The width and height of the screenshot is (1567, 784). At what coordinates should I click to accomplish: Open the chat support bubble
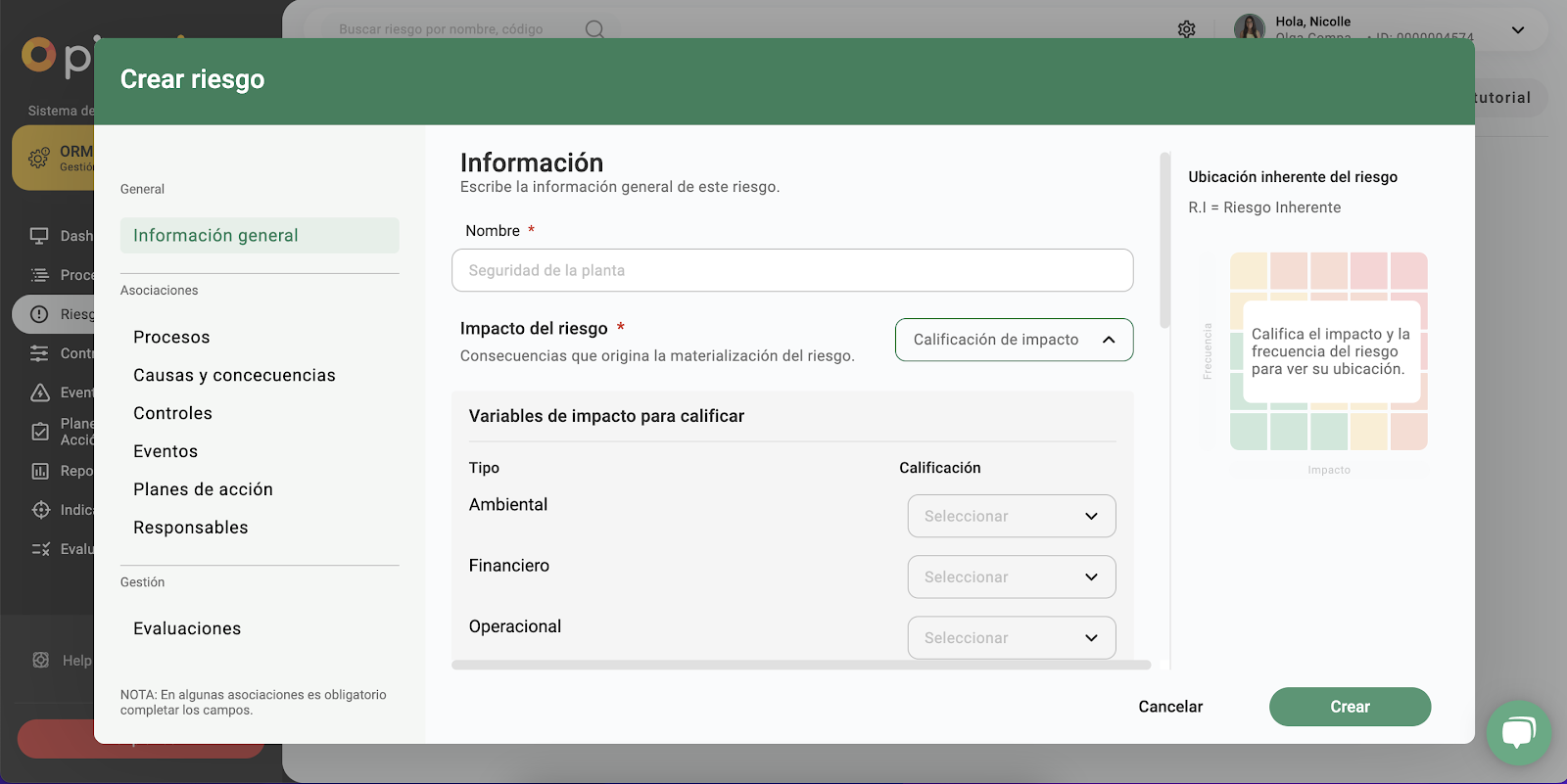1518,732
